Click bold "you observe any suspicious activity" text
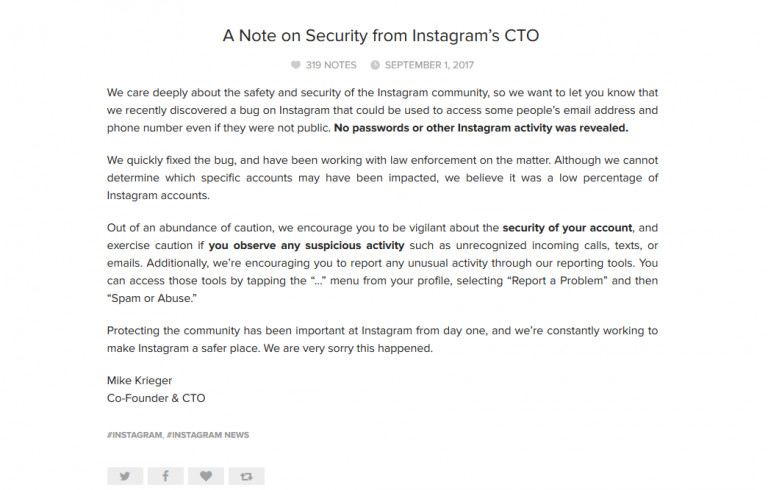Viewport: 768px width, 490px height. (x=306, y=245)
